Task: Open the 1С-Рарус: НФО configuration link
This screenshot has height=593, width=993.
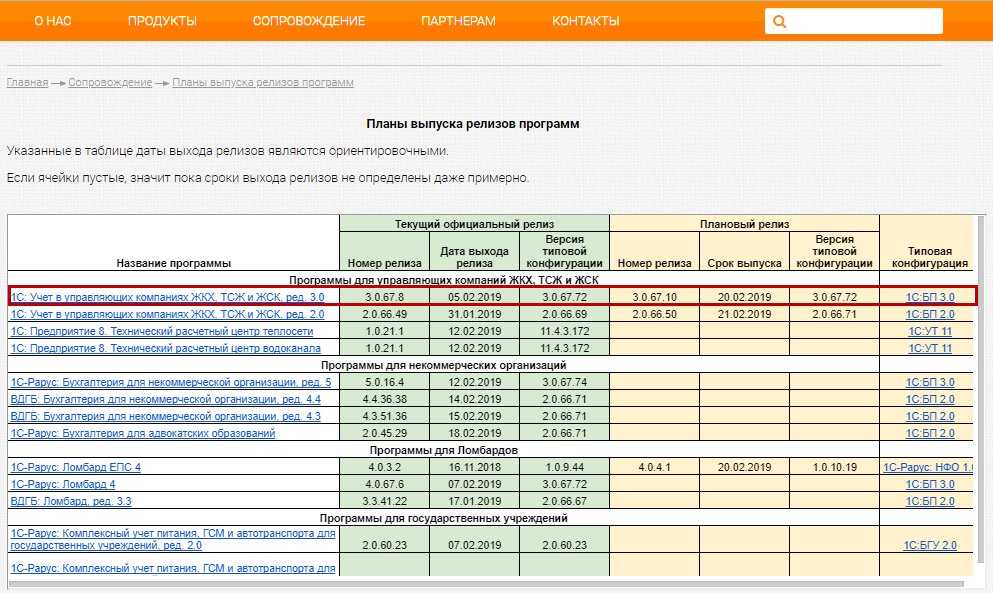Action: tap(928, 468)
